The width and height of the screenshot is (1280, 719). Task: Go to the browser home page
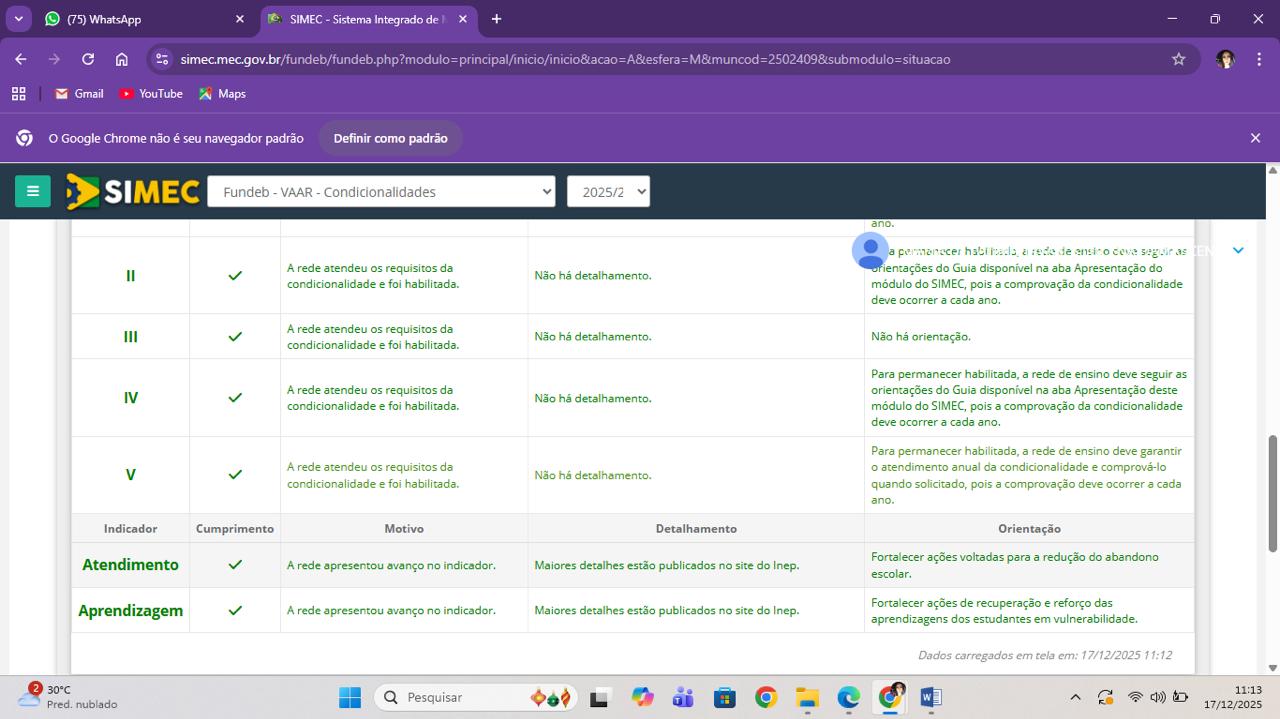point(121,59)
